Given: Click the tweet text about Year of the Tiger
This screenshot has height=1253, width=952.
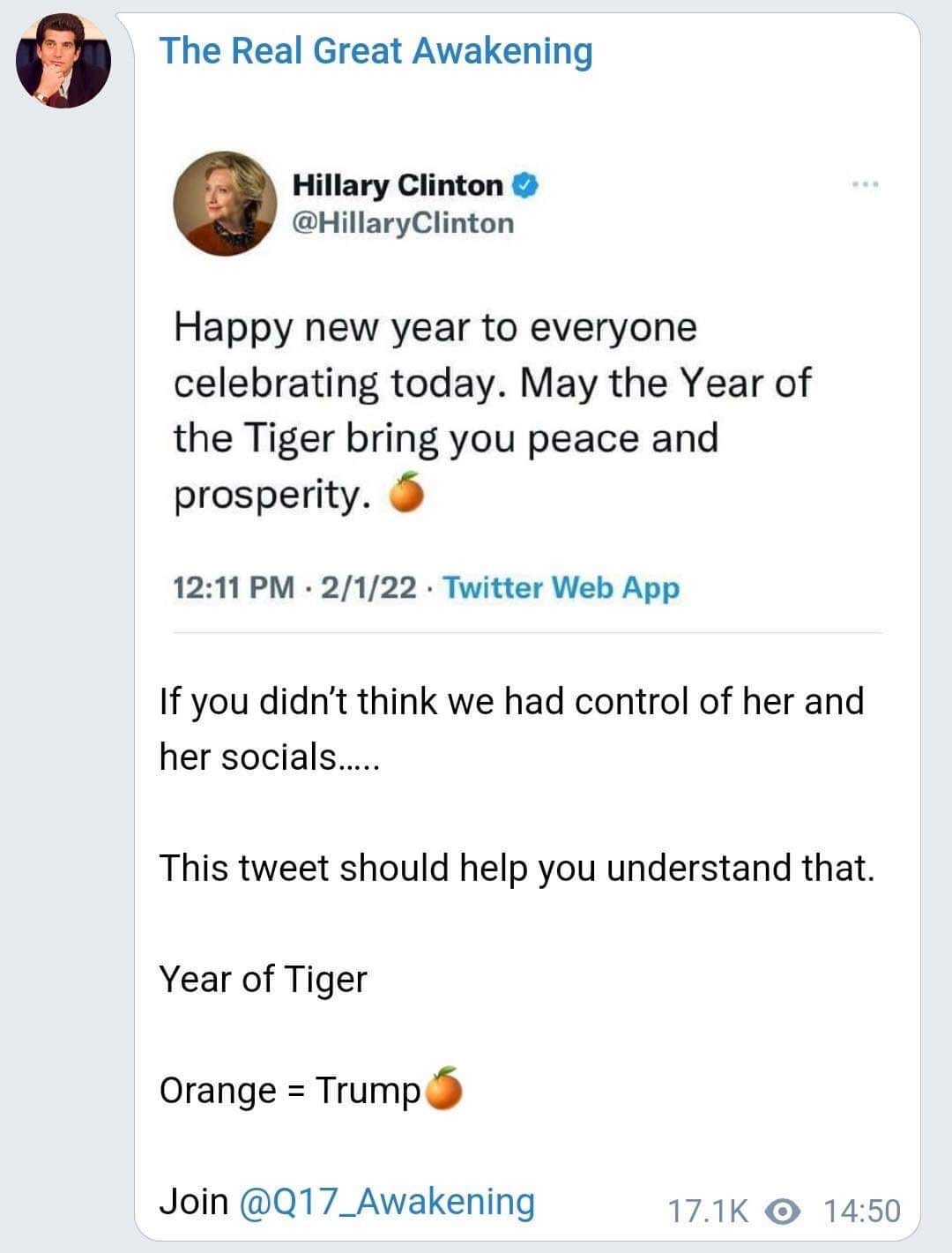Looking at the screenshot, I should pos(489,383).
